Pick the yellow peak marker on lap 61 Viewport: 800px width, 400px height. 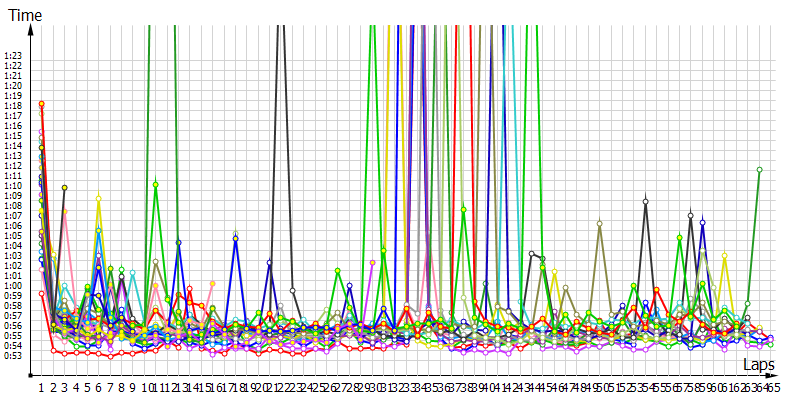725,255
